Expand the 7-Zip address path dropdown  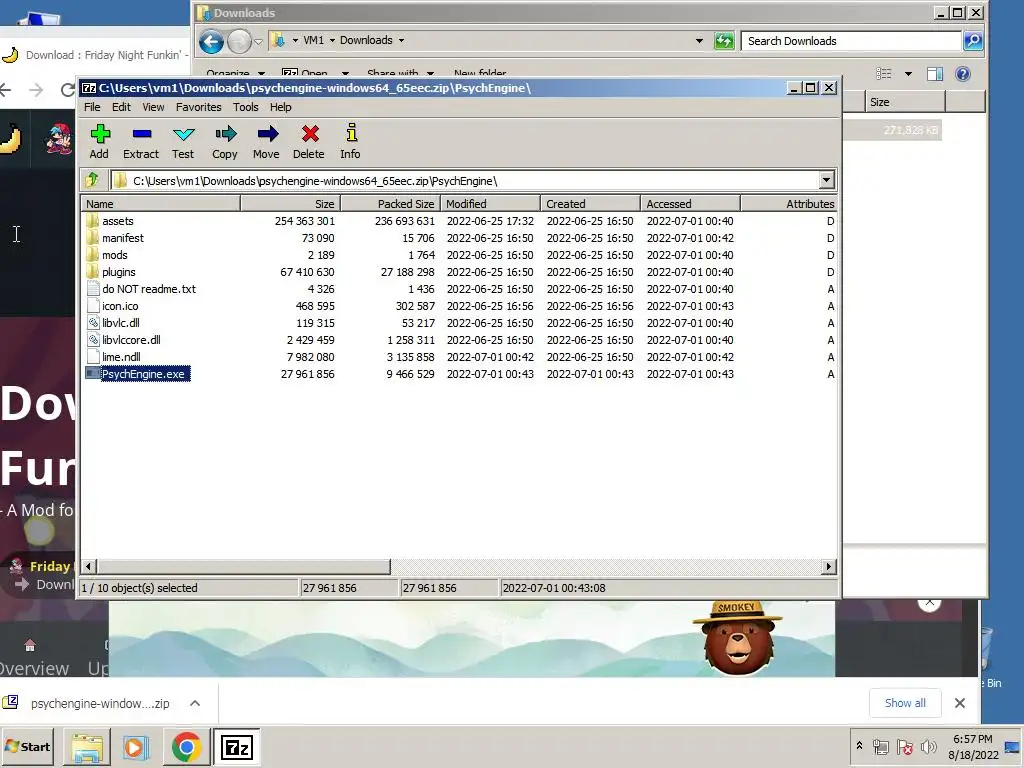826,180
